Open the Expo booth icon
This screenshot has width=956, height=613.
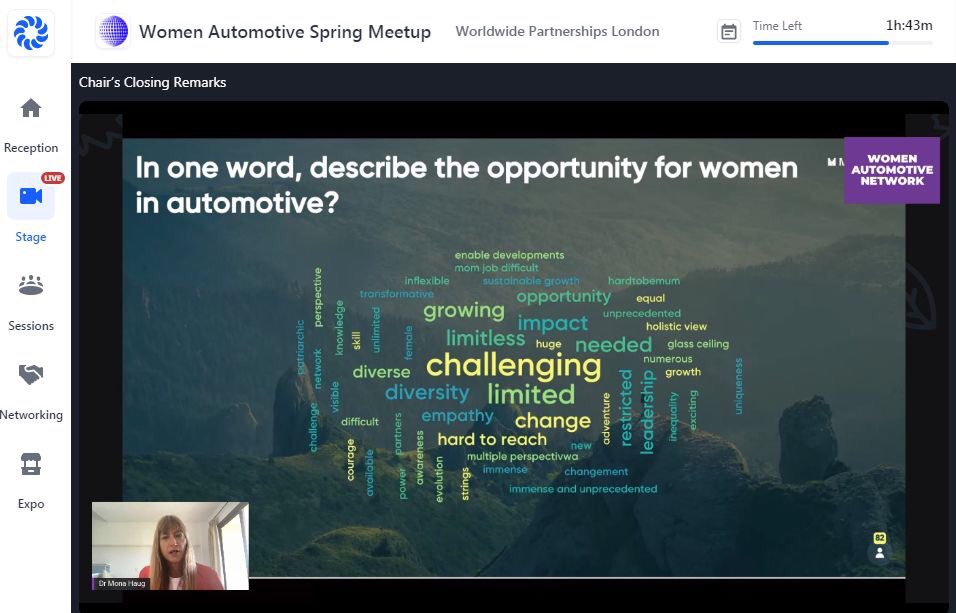[31, 464]
